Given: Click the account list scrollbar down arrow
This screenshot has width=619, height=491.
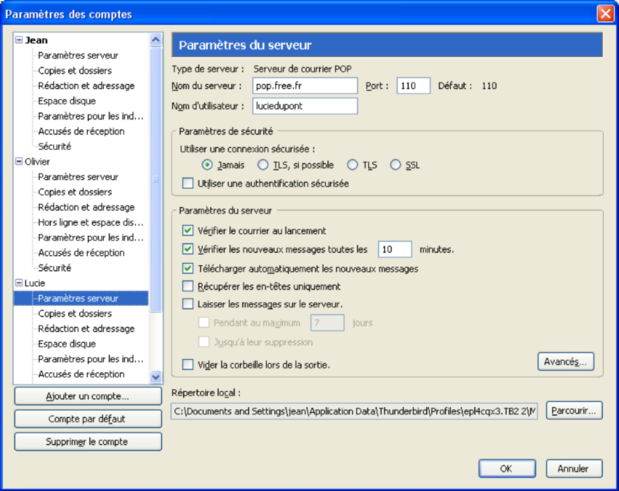Looking at the screenshot, I should coord(155,376).
